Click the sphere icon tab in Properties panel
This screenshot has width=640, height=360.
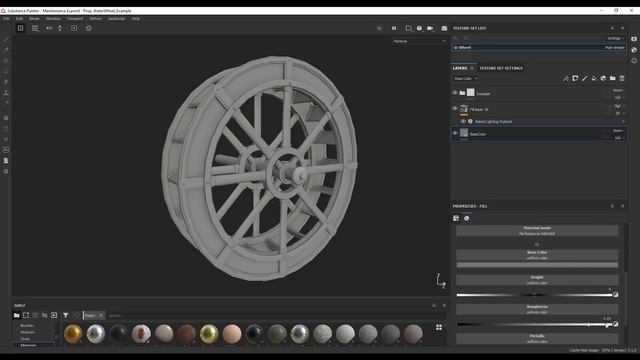click(x=467, y=218)
